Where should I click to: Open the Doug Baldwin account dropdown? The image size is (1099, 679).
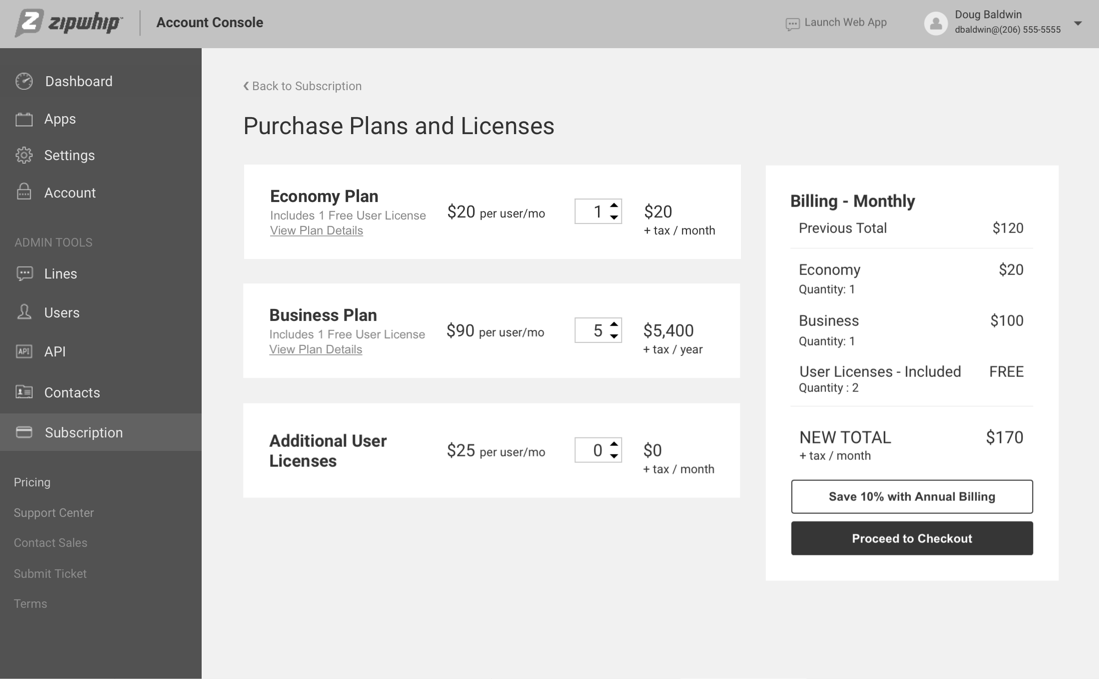pos(1078,22)
